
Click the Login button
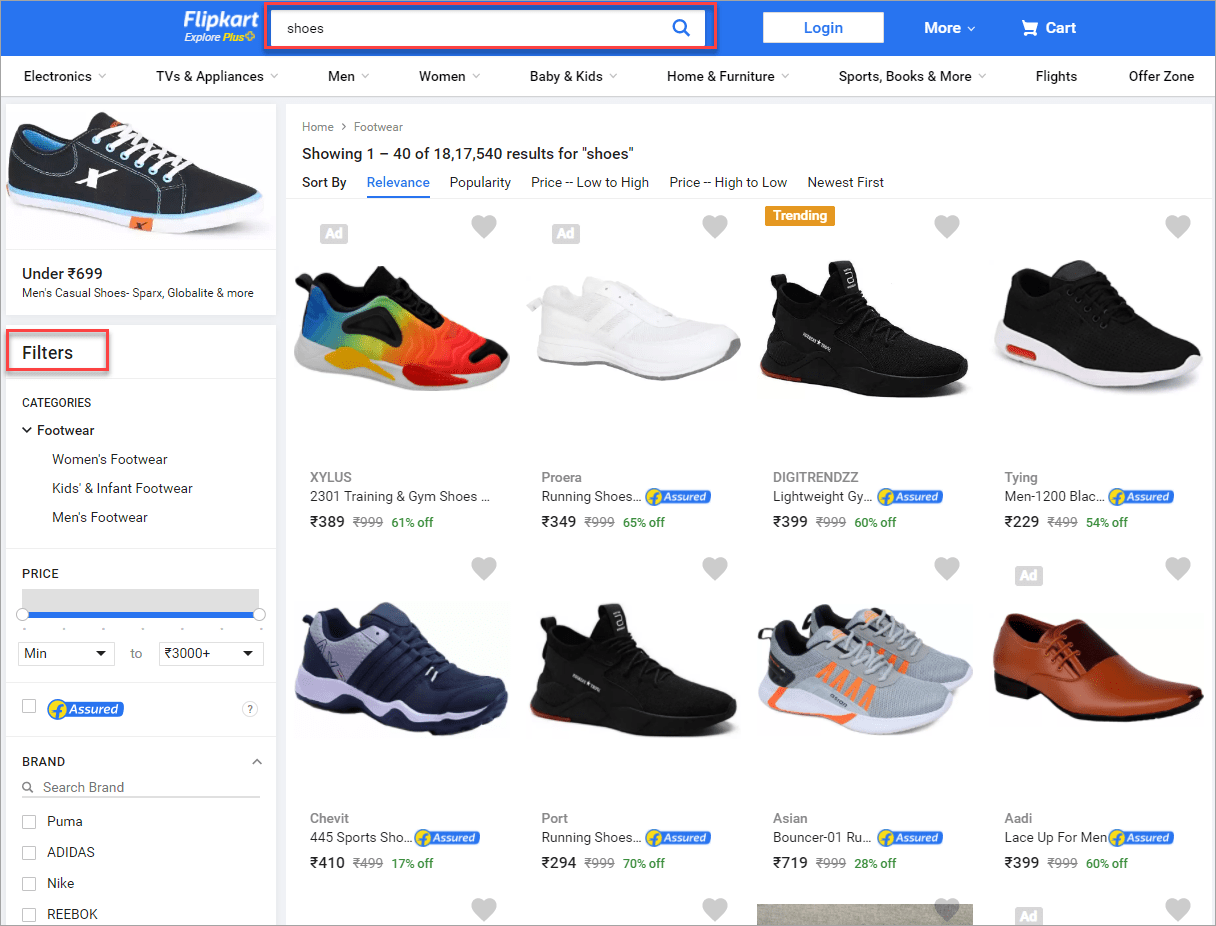pos(823,28)
